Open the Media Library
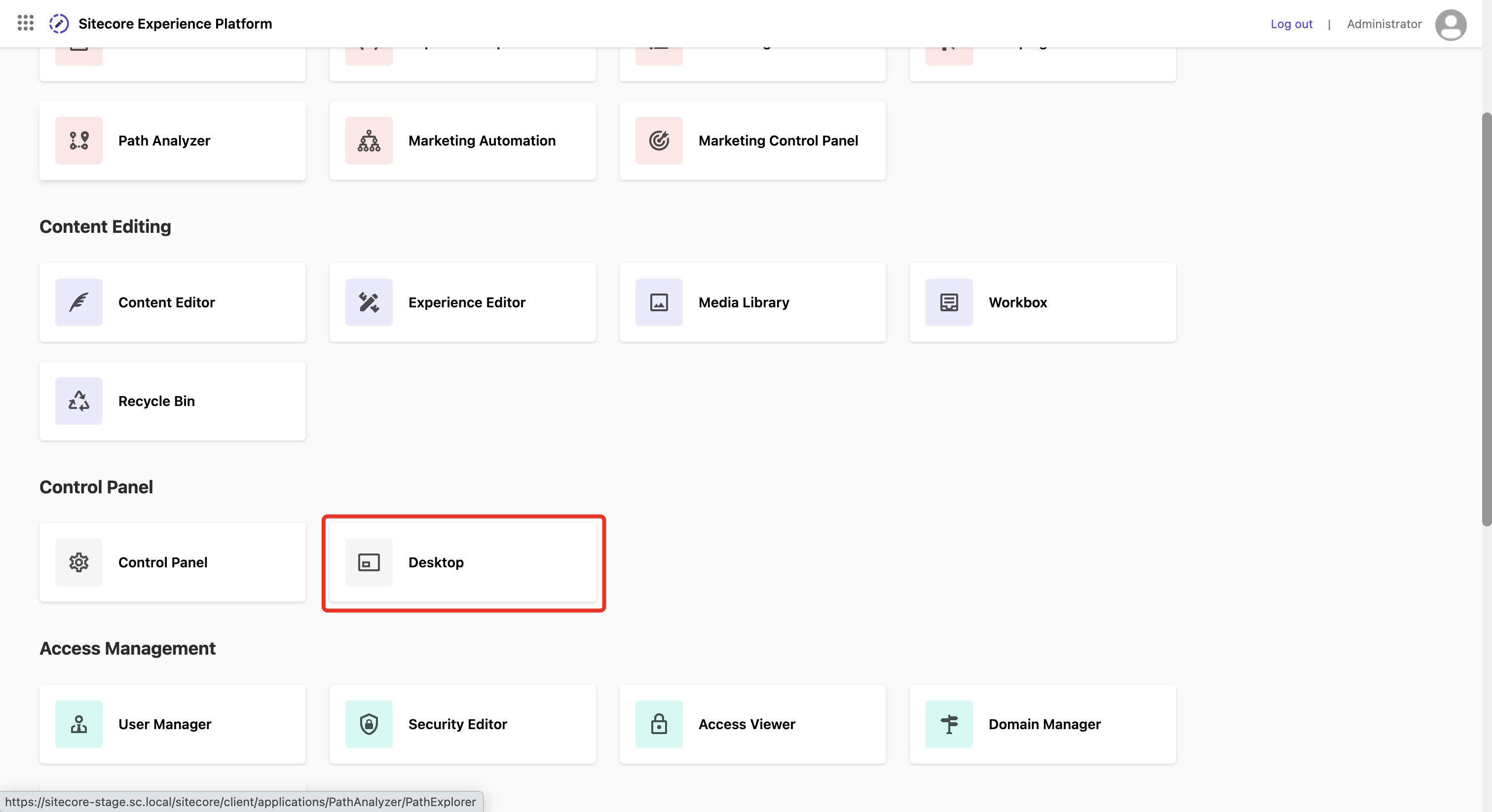The image size is (1492, 812). [x=753, y=302]
